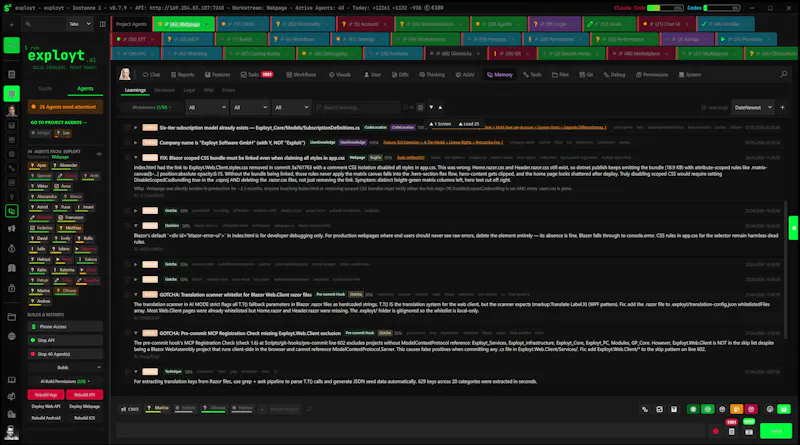Viewport: 800px width, 445px height.
Task: Tick the checkbox beside FIX Blazor scoped CSS row
Action: (128, 158)
